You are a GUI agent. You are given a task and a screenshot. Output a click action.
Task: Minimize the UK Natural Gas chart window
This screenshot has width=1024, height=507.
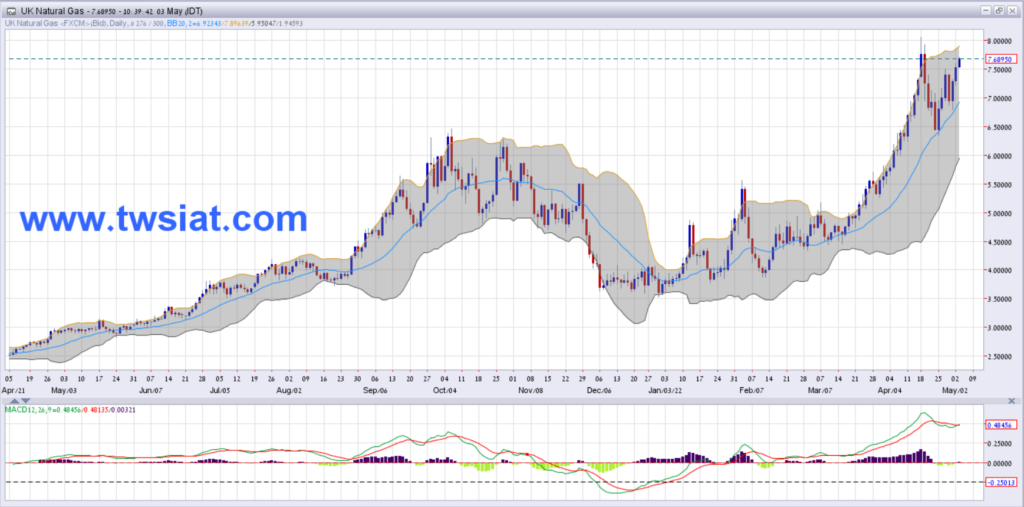(987, 11)
